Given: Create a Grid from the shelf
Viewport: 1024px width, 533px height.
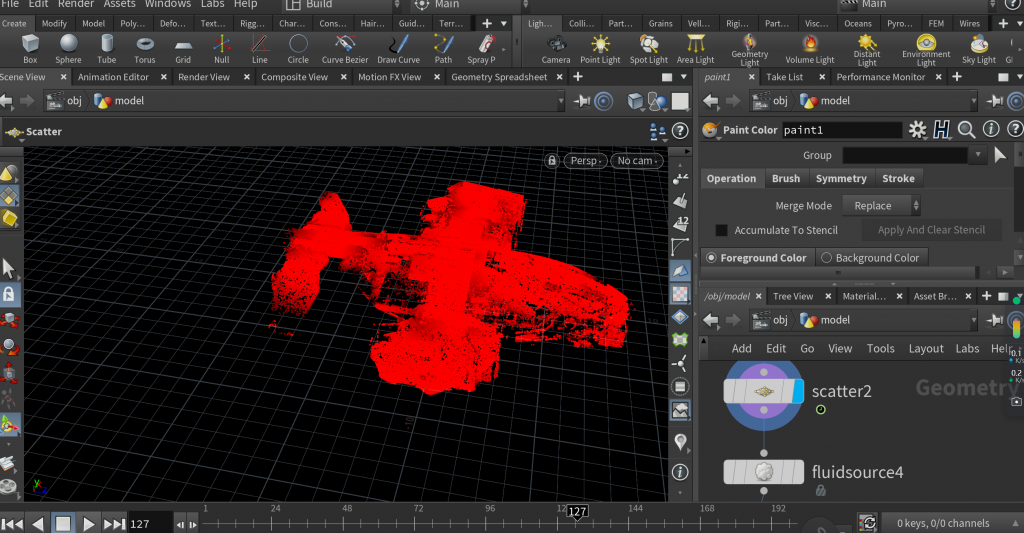Looking at the screenshot, I should (183, 49).
